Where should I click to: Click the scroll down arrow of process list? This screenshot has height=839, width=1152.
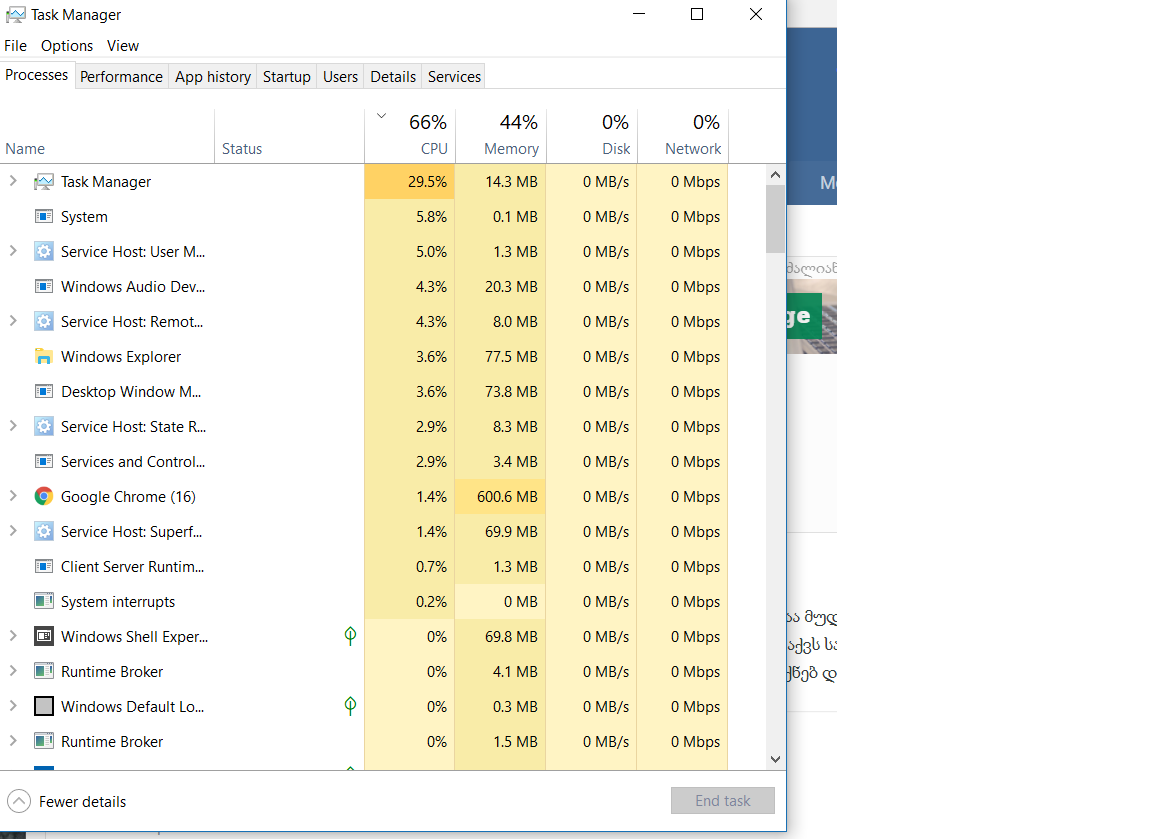point(775,759)
